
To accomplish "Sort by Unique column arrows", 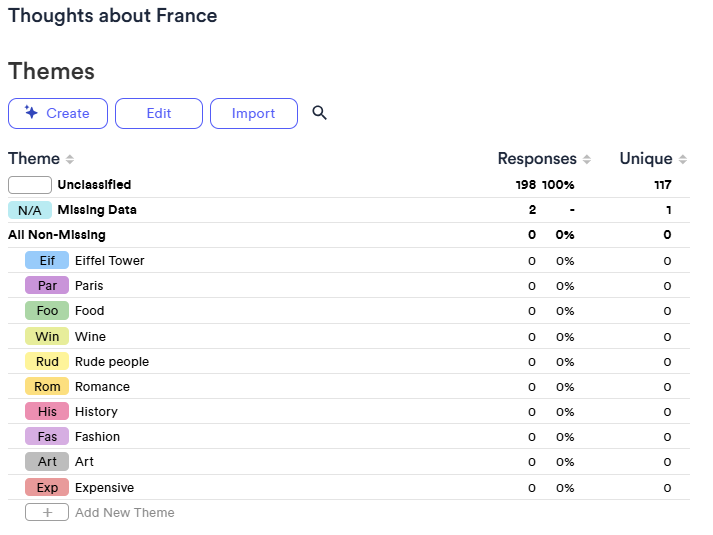I will pyautogui.click(x=683, y=159).
